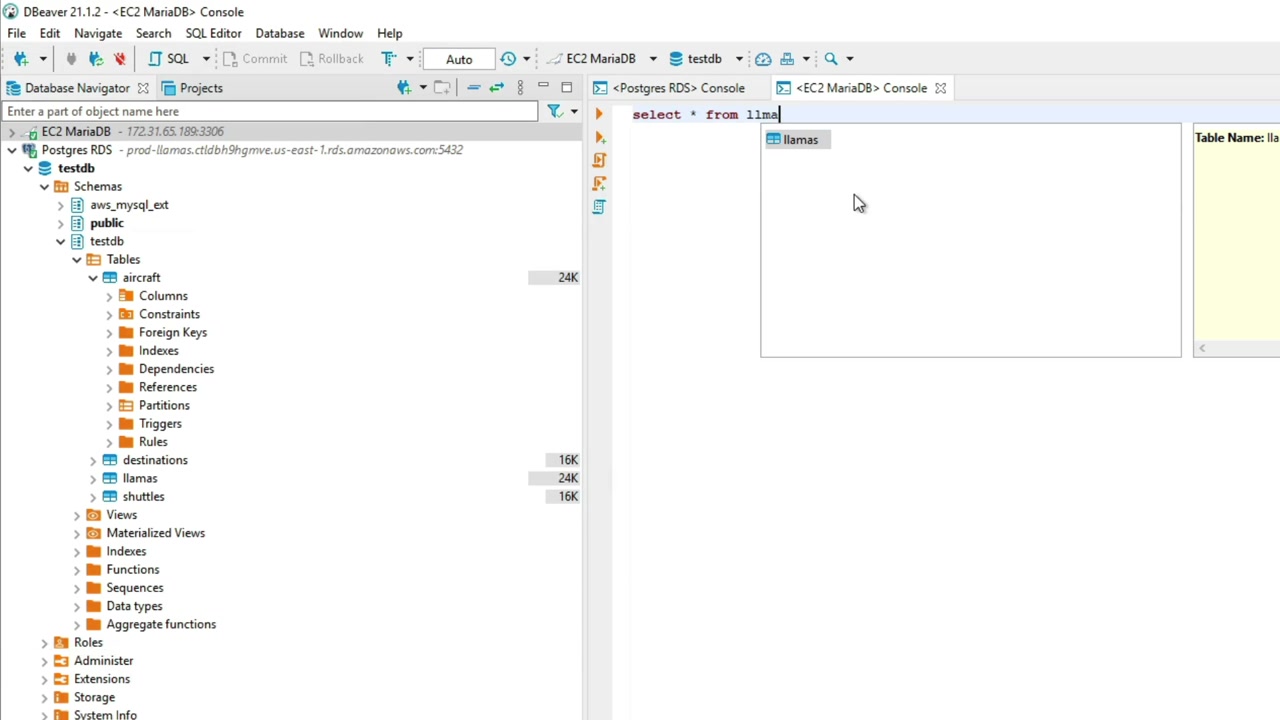Select the shuttles table in navigator
1280x720 pixels.
[x=144, y=497]
